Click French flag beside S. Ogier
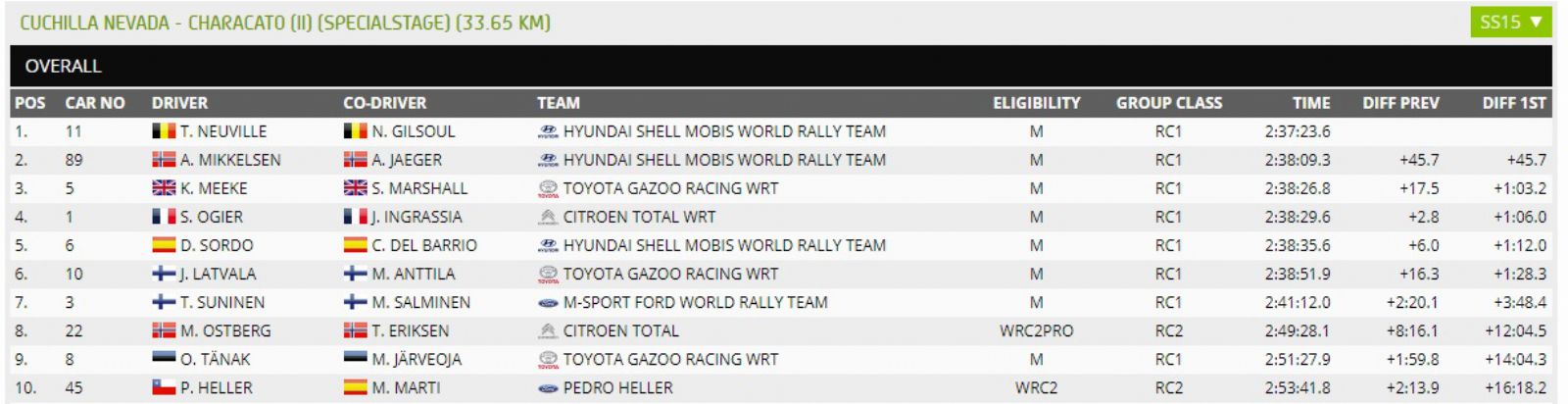Image resolution: width=1568 pixels, height=404 pixels. point(164,217)
